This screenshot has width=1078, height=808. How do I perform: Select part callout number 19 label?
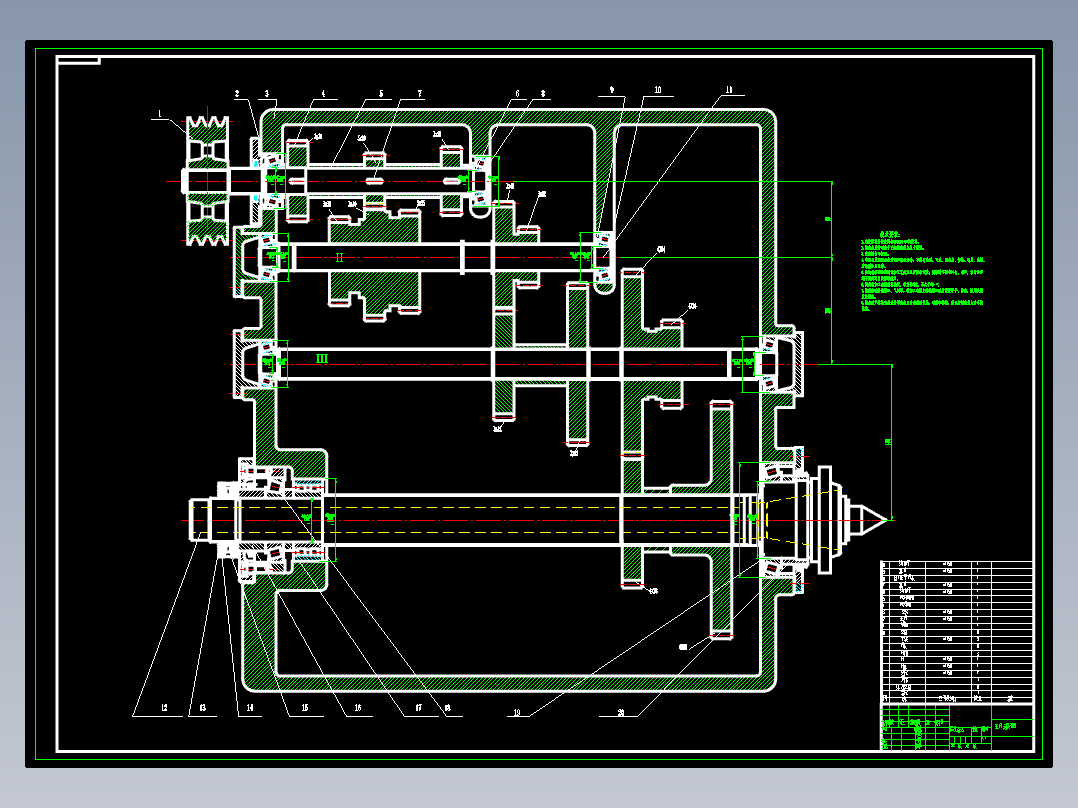pyautogui.click(x=517, y=712)
